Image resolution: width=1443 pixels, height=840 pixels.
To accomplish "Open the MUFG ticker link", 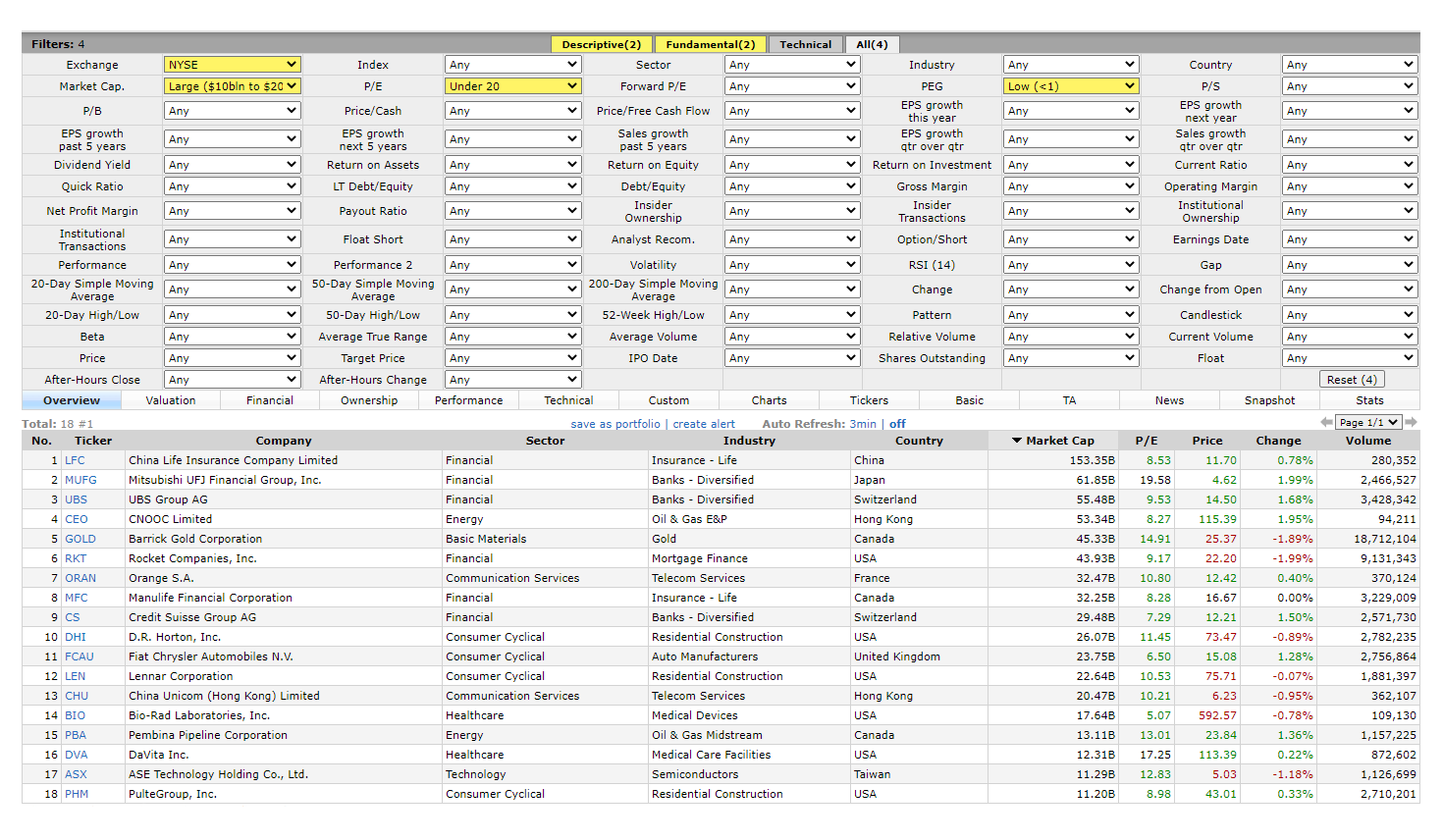I will (80, 480).
